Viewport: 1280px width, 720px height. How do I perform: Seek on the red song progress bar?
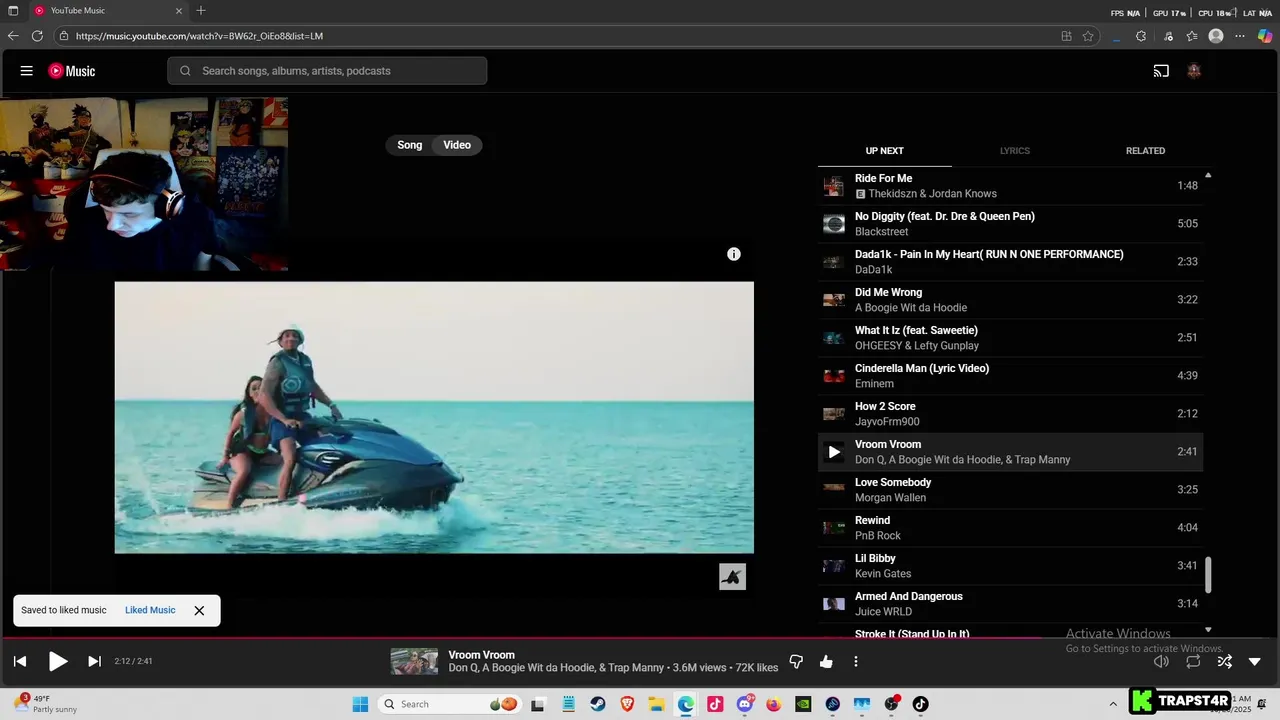pos(520,637)
